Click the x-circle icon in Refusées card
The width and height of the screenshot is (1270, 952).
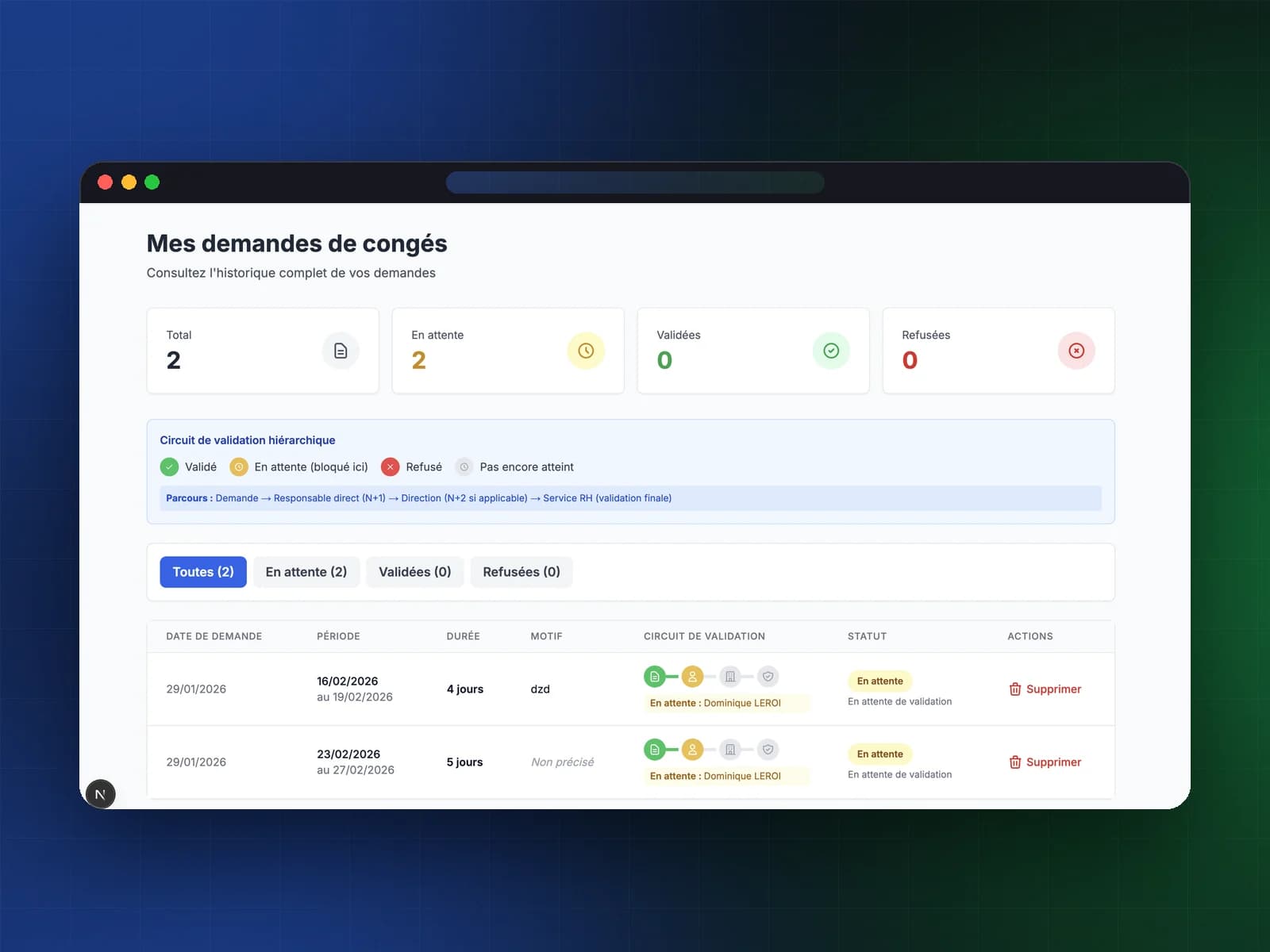pos(1076,351)
